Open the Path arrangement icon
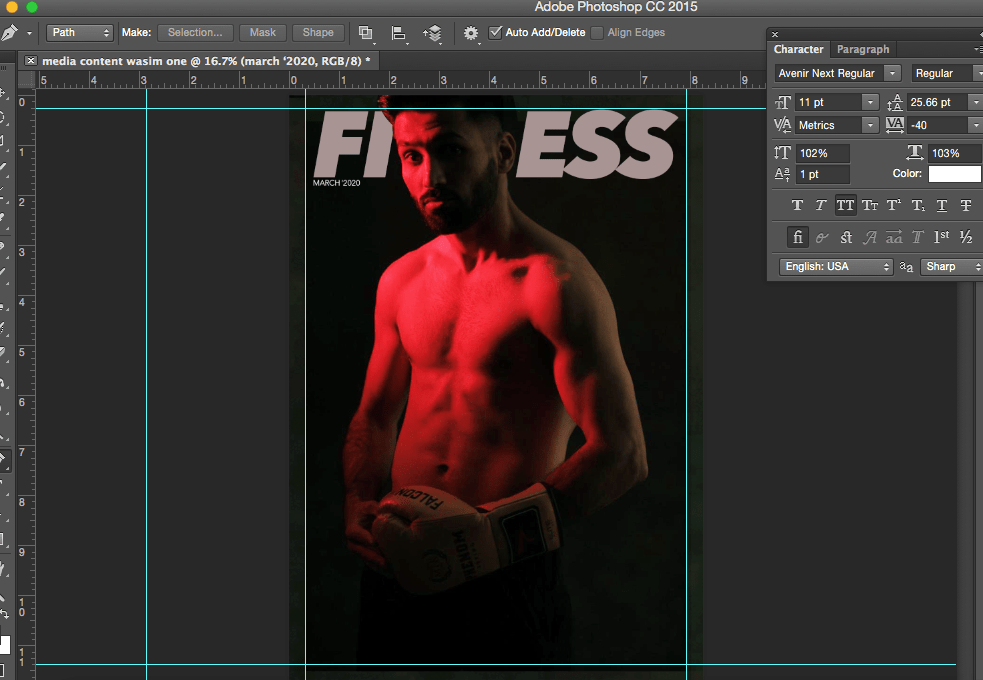The image size is (983, 680). (x=432, y=33)
